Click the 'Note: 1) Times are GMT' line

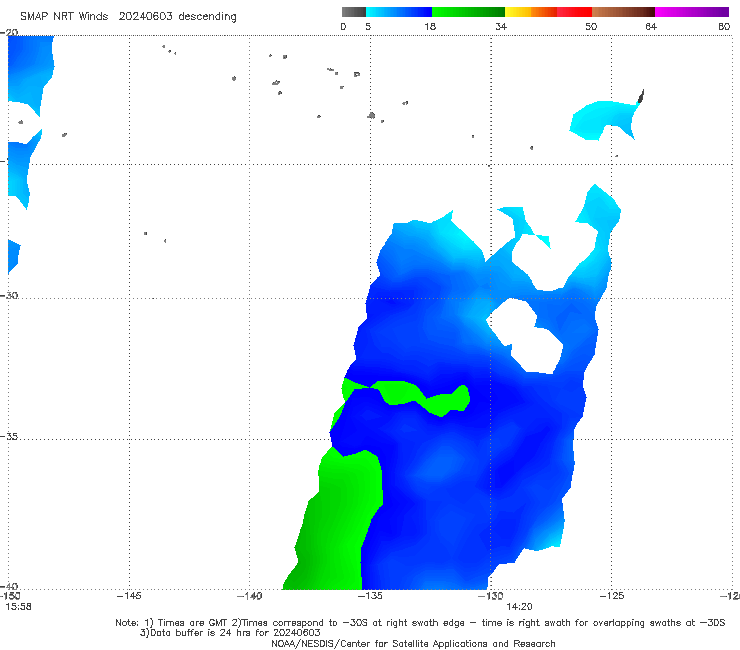420,623
